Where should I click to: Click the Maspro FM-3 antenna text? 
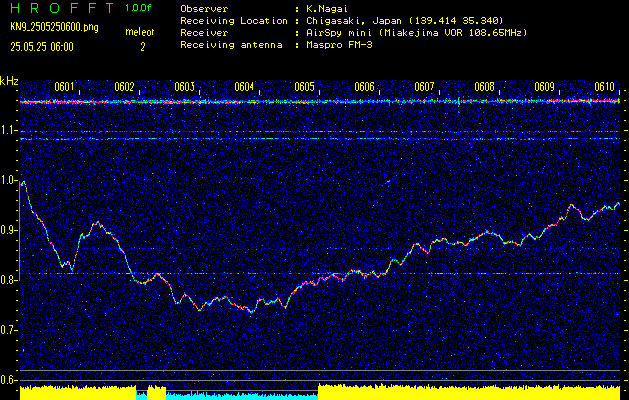tap(339, 45)
